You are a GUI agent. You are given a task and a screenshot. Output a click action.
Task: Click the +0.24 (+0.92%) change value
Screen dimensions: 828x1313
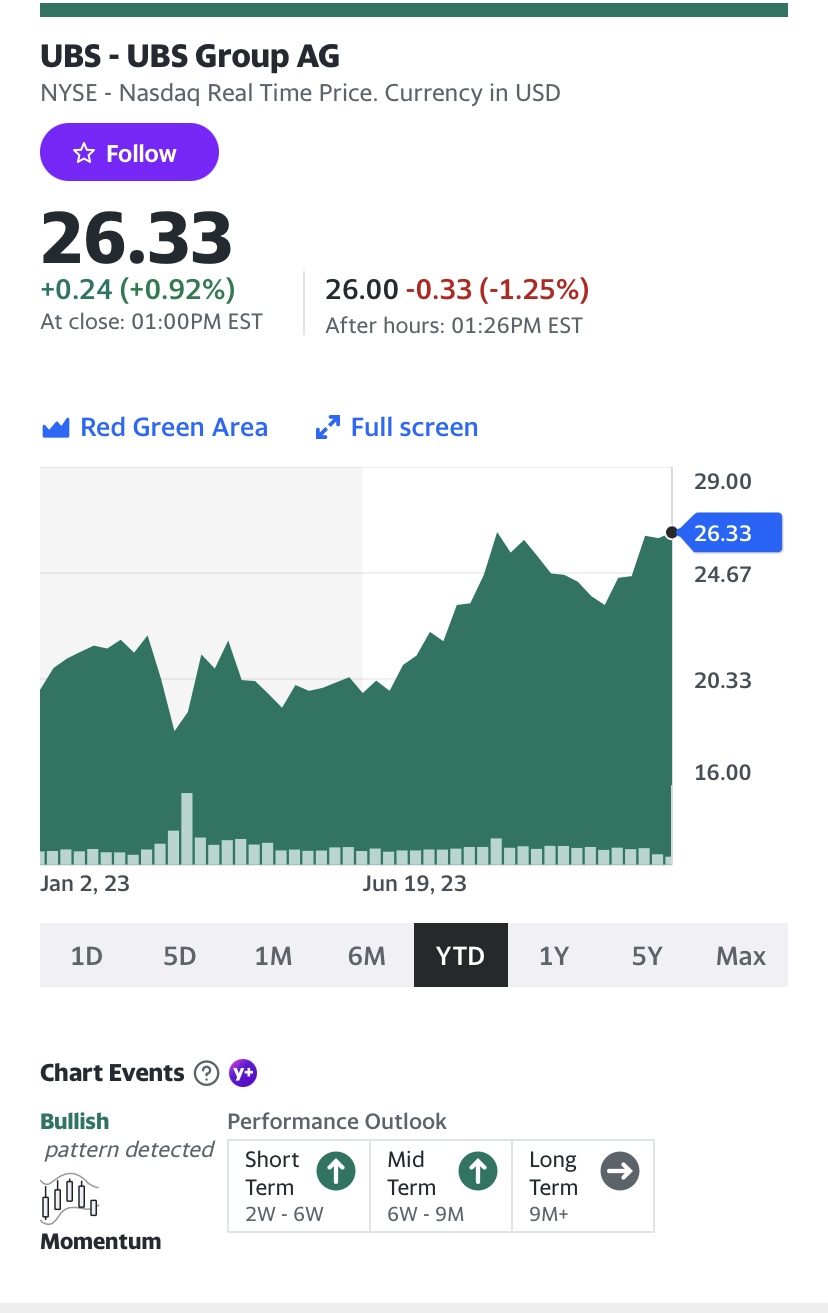[138, 289]
